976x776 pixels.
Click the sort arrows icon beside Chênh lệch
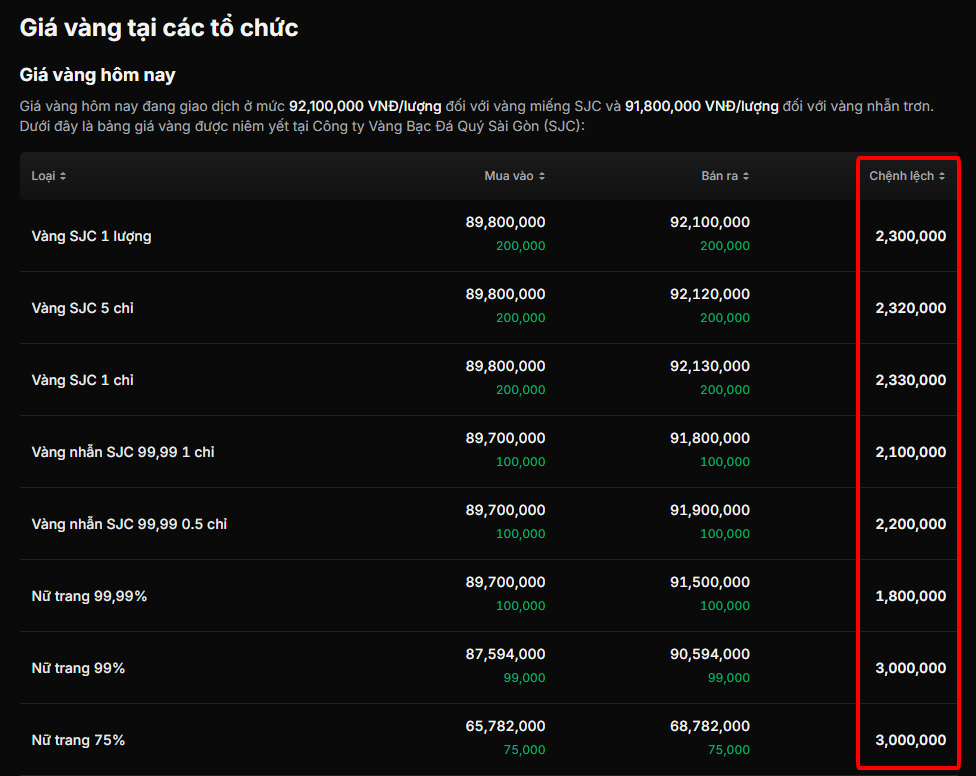pos(942,177)
